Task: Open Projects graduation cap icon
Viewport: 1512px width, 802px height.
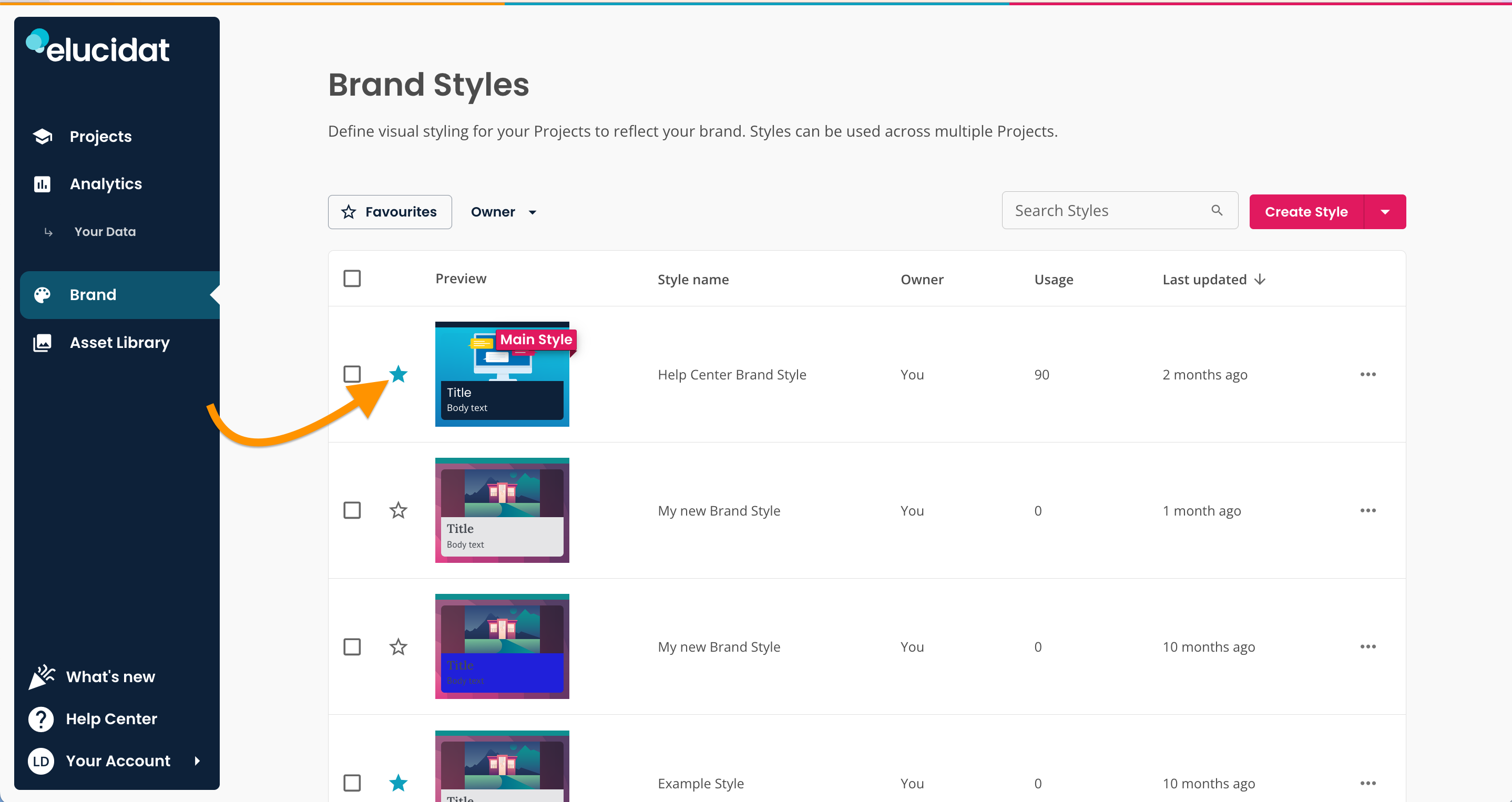Action: pyautogui.click(x=42, y=136)
